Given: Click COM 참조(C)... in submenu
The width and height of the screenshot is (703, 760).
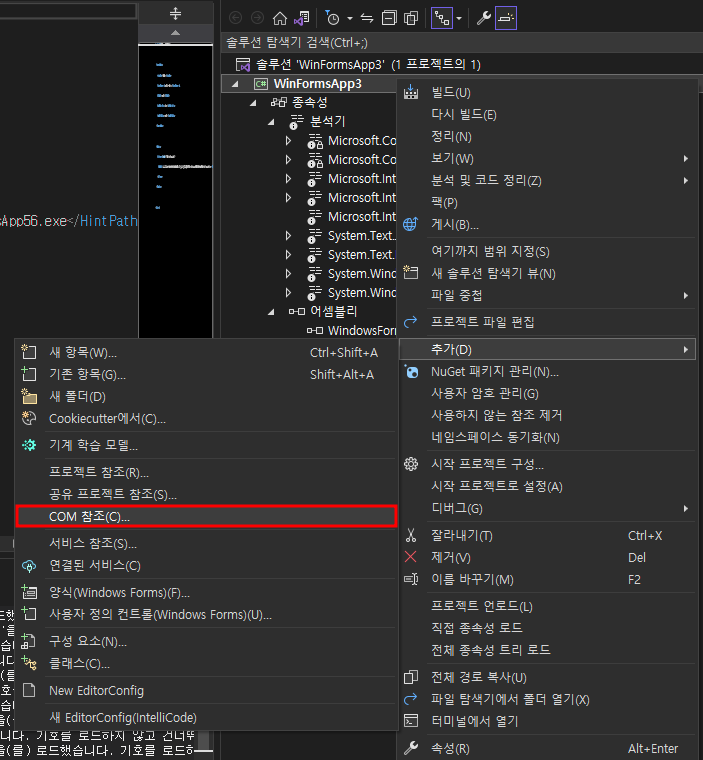Looking at the screenshot, I should point(206,517).
